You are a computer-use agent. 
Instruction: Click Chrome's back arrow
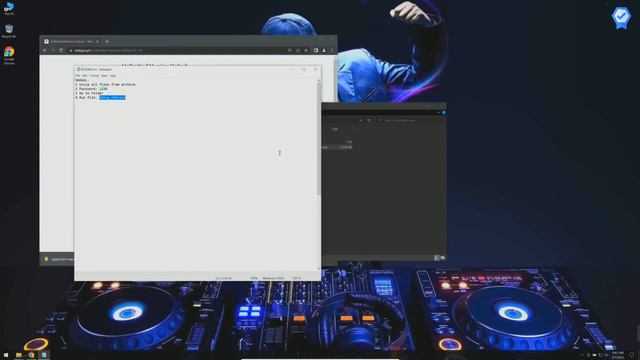pyautogui.click(x=45, y=51)
